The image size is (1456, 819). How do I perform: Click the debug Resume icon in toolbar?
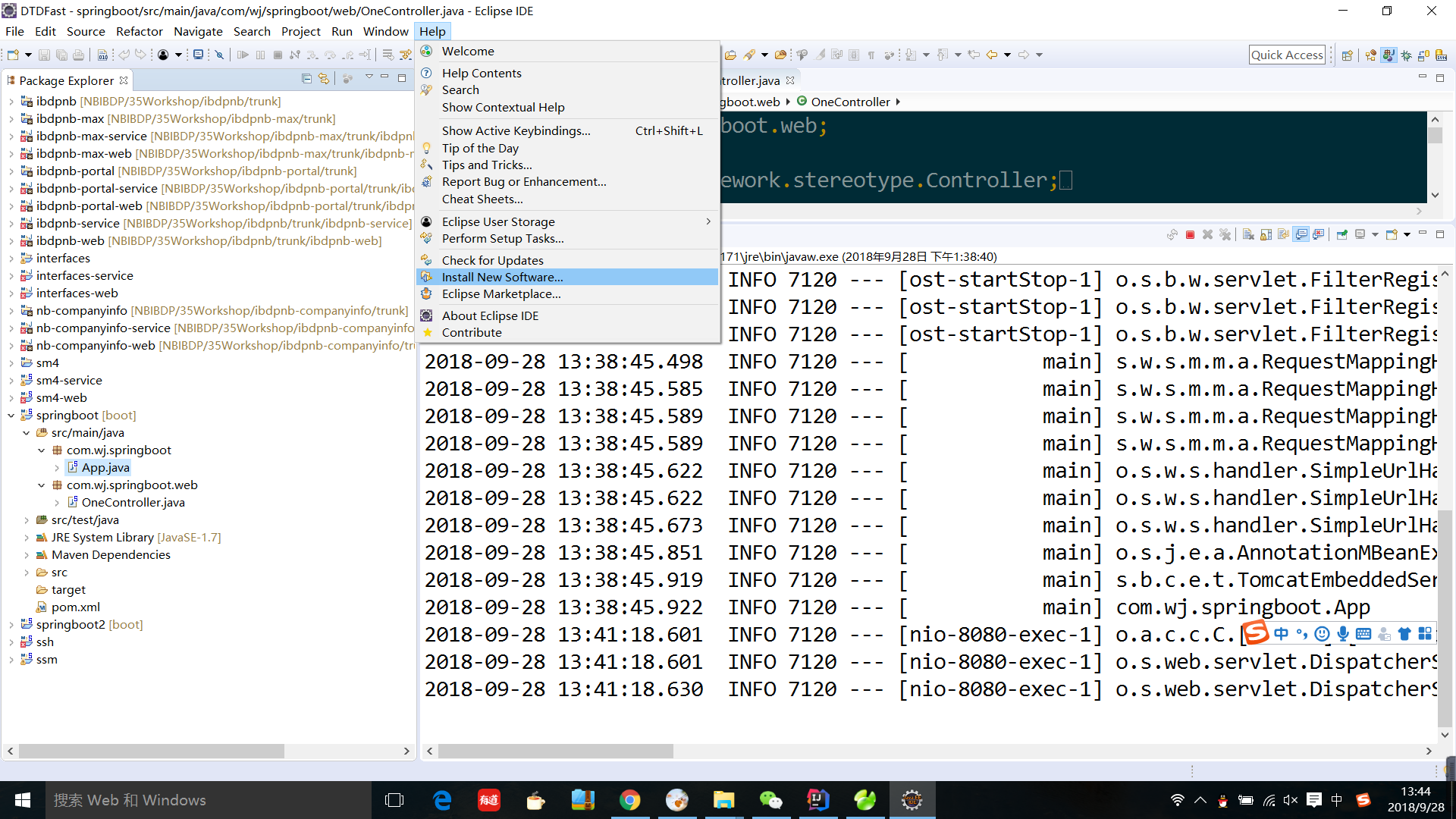coord(243,55)
